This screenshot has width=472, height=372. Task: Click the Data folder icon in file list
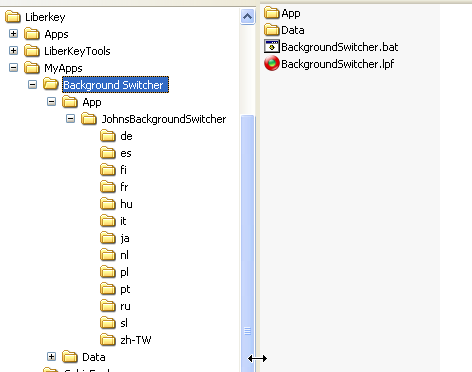tap(272, 30)
